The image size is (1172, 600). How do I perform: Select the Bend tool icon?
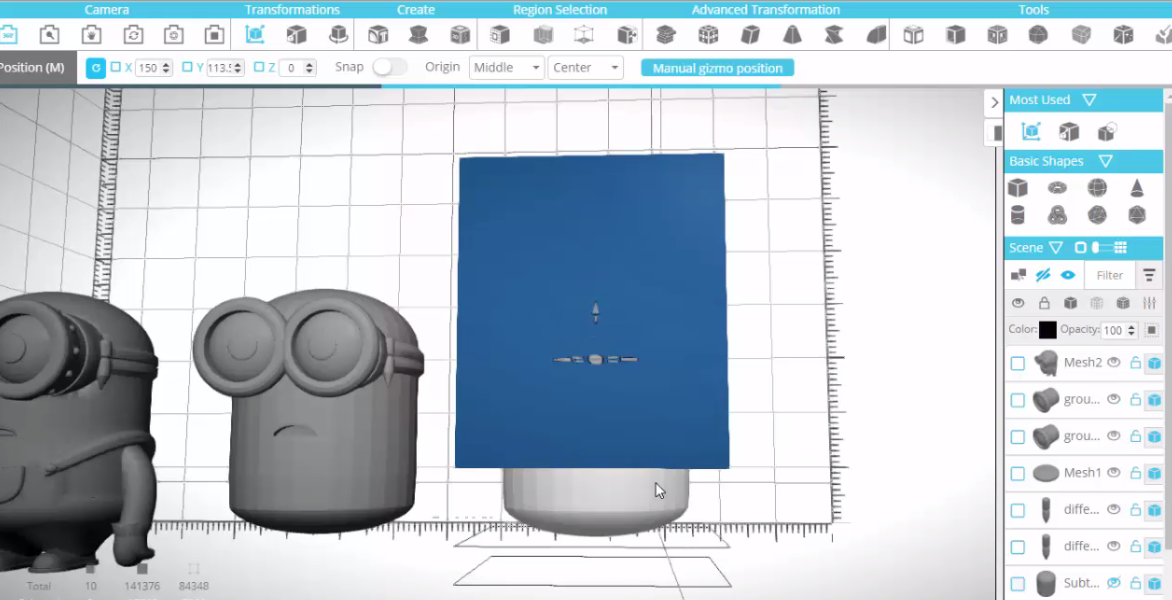pyautogui.click(x=876, y=34)
